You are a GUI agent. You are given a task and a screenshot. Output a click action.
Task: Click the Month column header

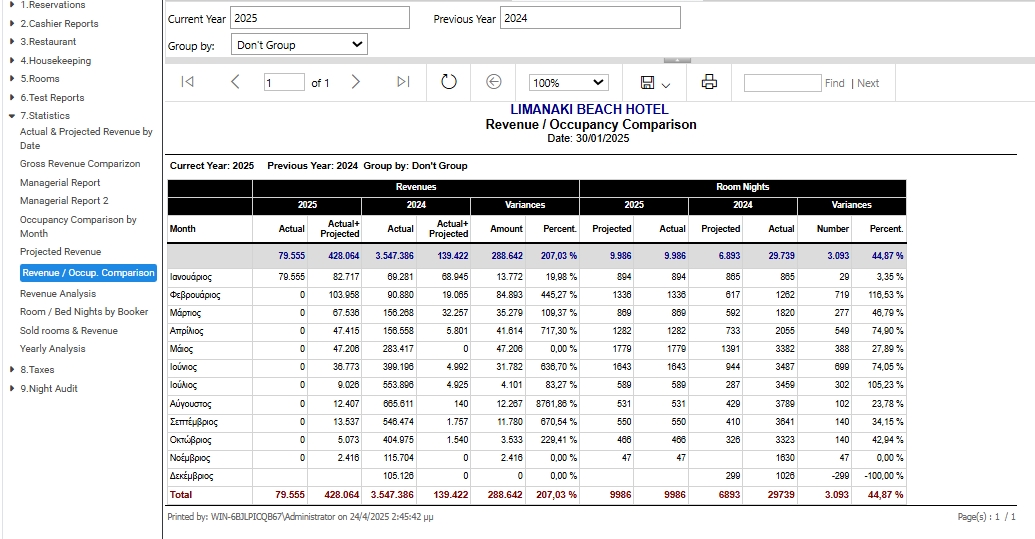click(x=182, y=228)
